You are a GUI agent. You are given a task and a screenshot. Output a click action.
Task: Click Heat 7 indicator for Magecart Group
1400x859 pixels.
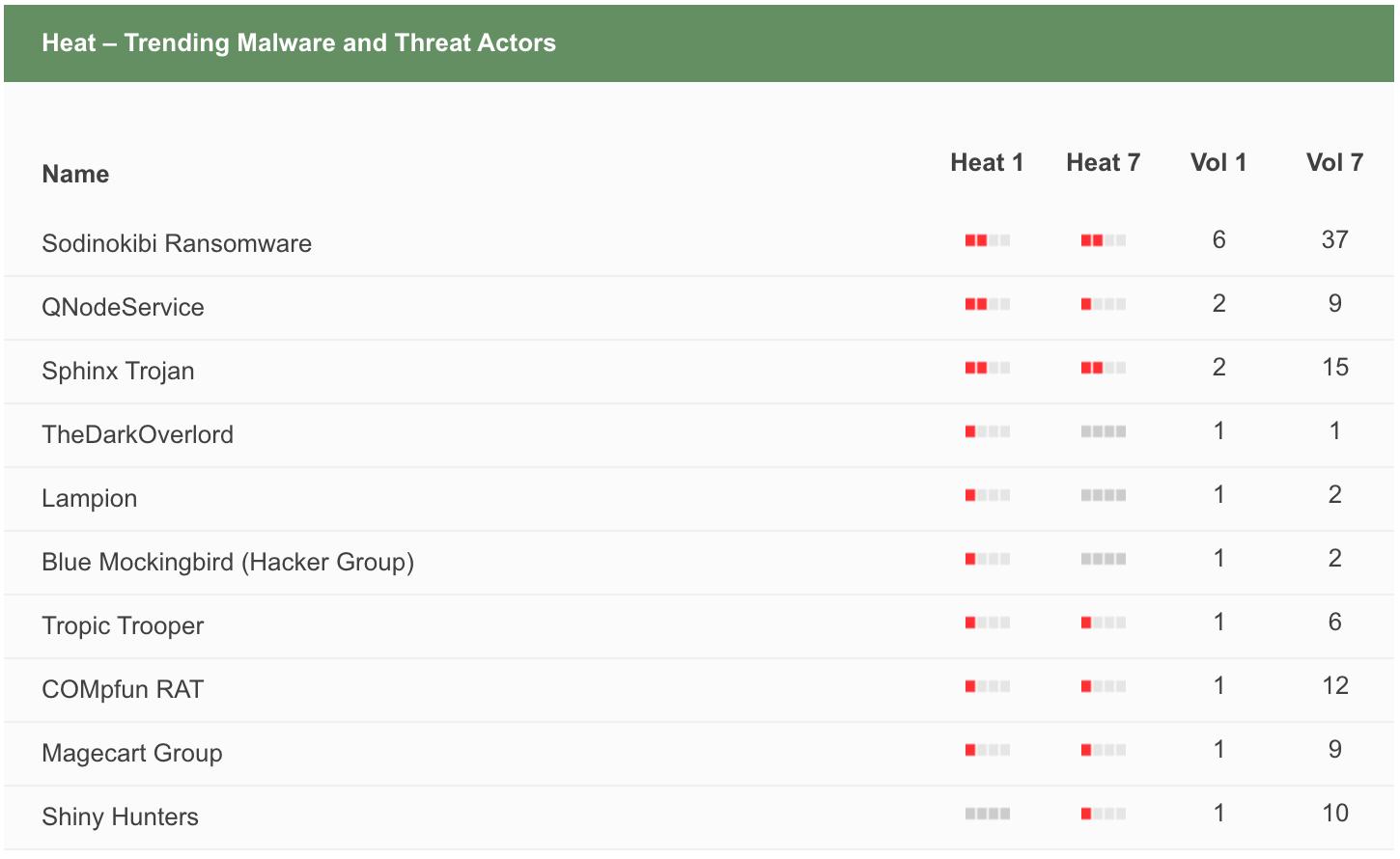click(1103, 750)
